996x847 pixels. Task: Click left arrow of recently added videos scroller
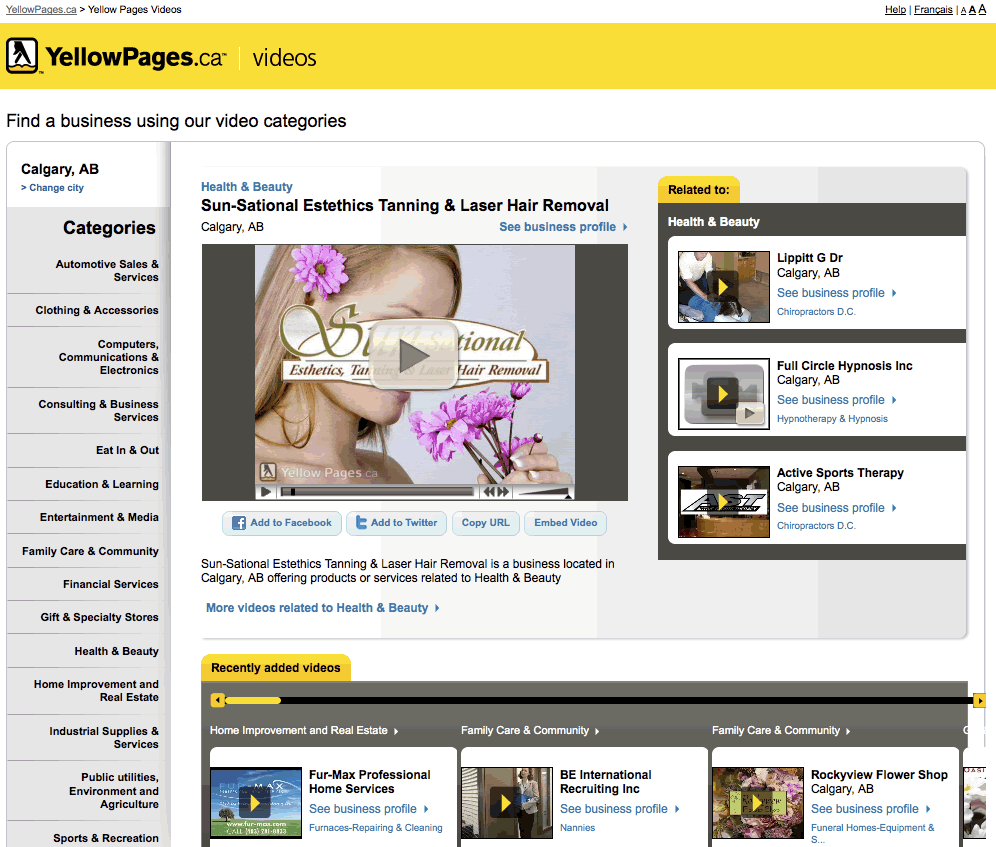(x=218, y=700)
